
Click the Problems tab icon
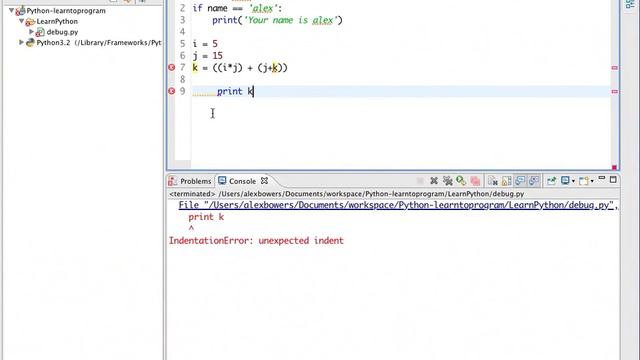[173, 181]
